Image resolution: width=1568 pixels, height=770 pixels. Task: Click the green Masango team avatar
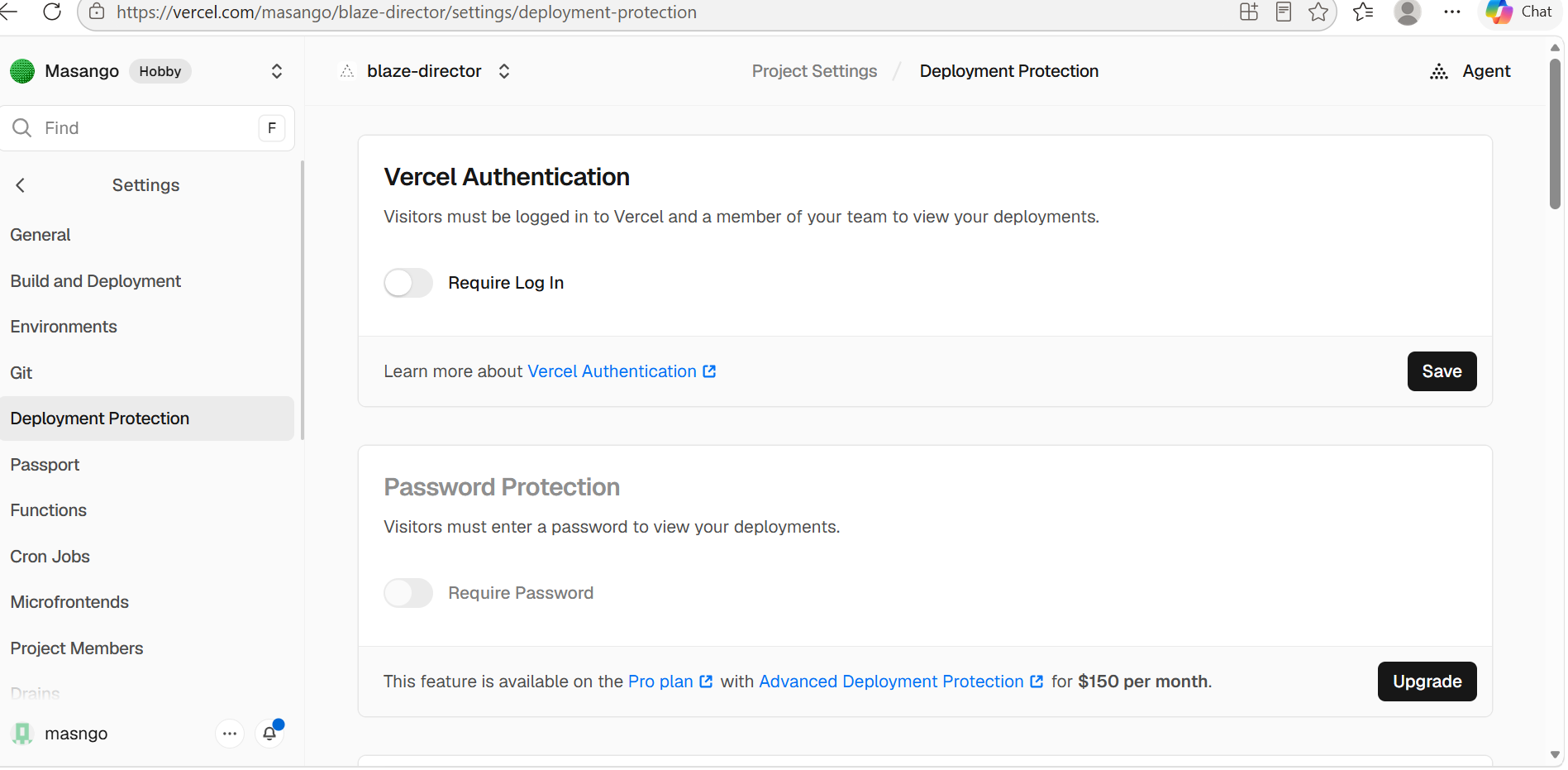click(22, 71)
